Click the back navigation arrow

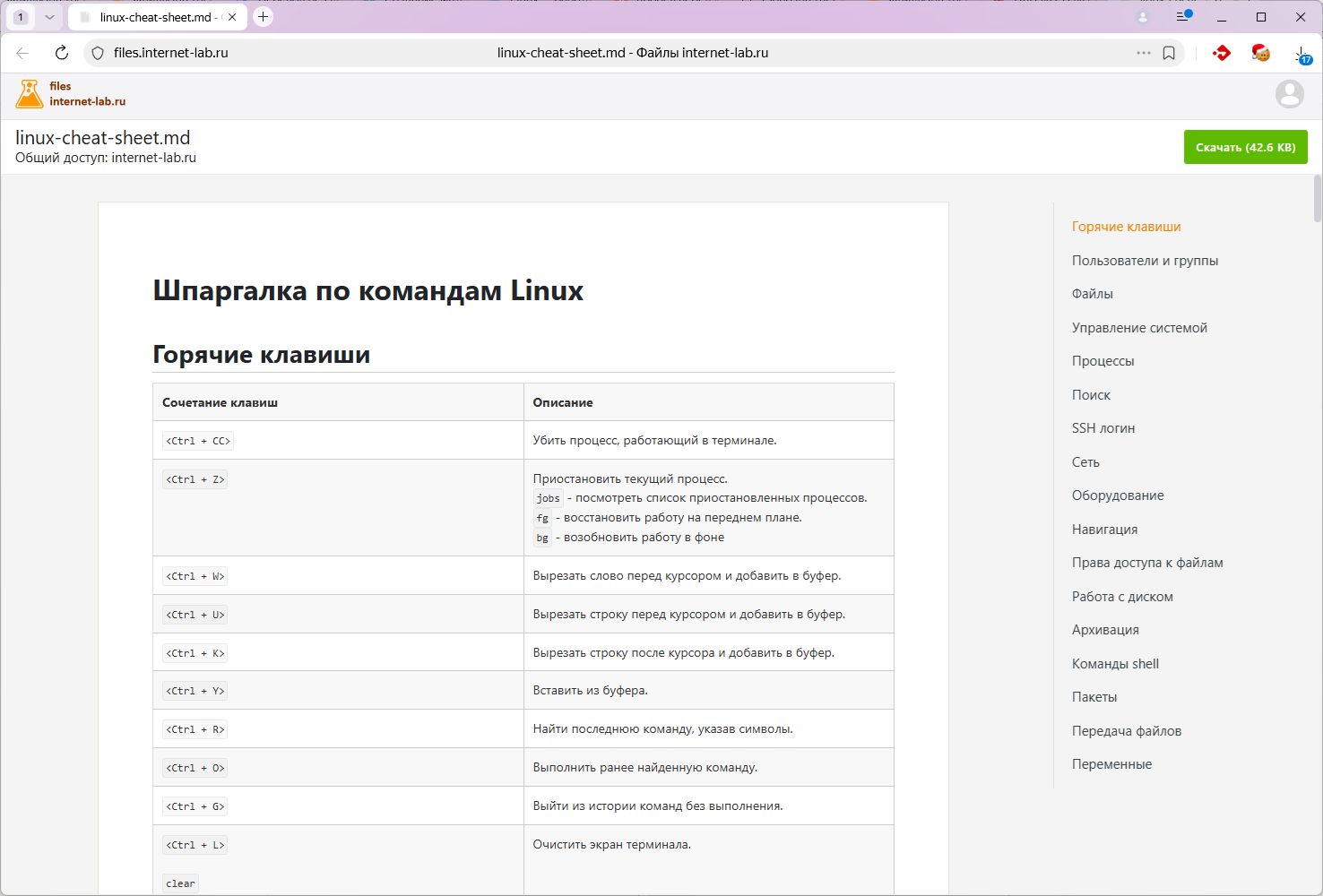22,53
